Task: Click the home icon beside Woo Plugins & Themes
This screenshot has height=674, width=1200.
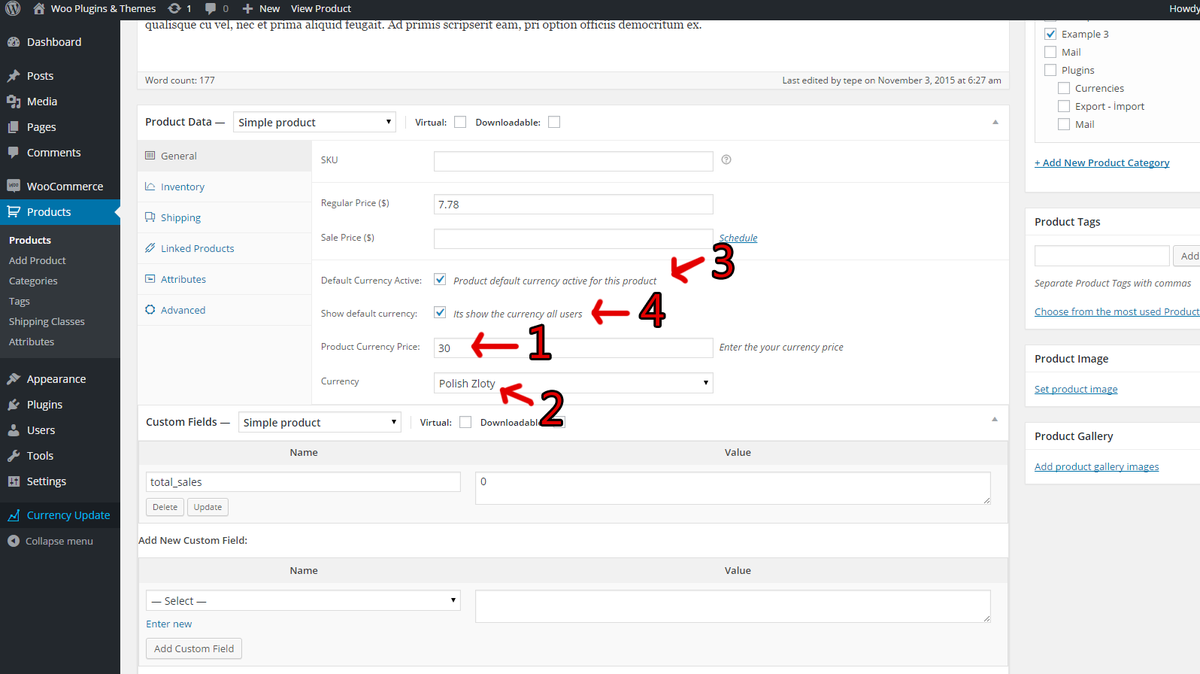Action: click(39, 9)
